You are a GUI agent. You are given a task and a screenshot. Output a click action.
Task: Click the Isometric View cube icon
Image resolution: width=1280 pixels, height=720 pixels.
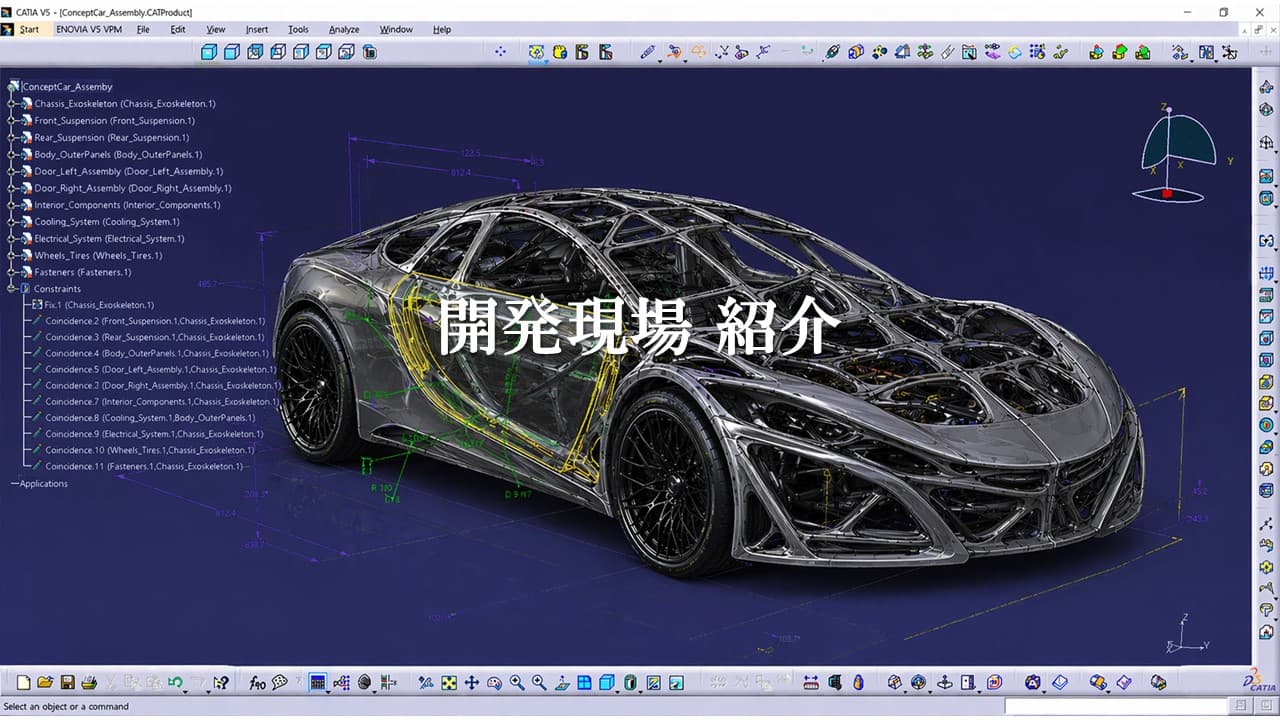(606, 682)
